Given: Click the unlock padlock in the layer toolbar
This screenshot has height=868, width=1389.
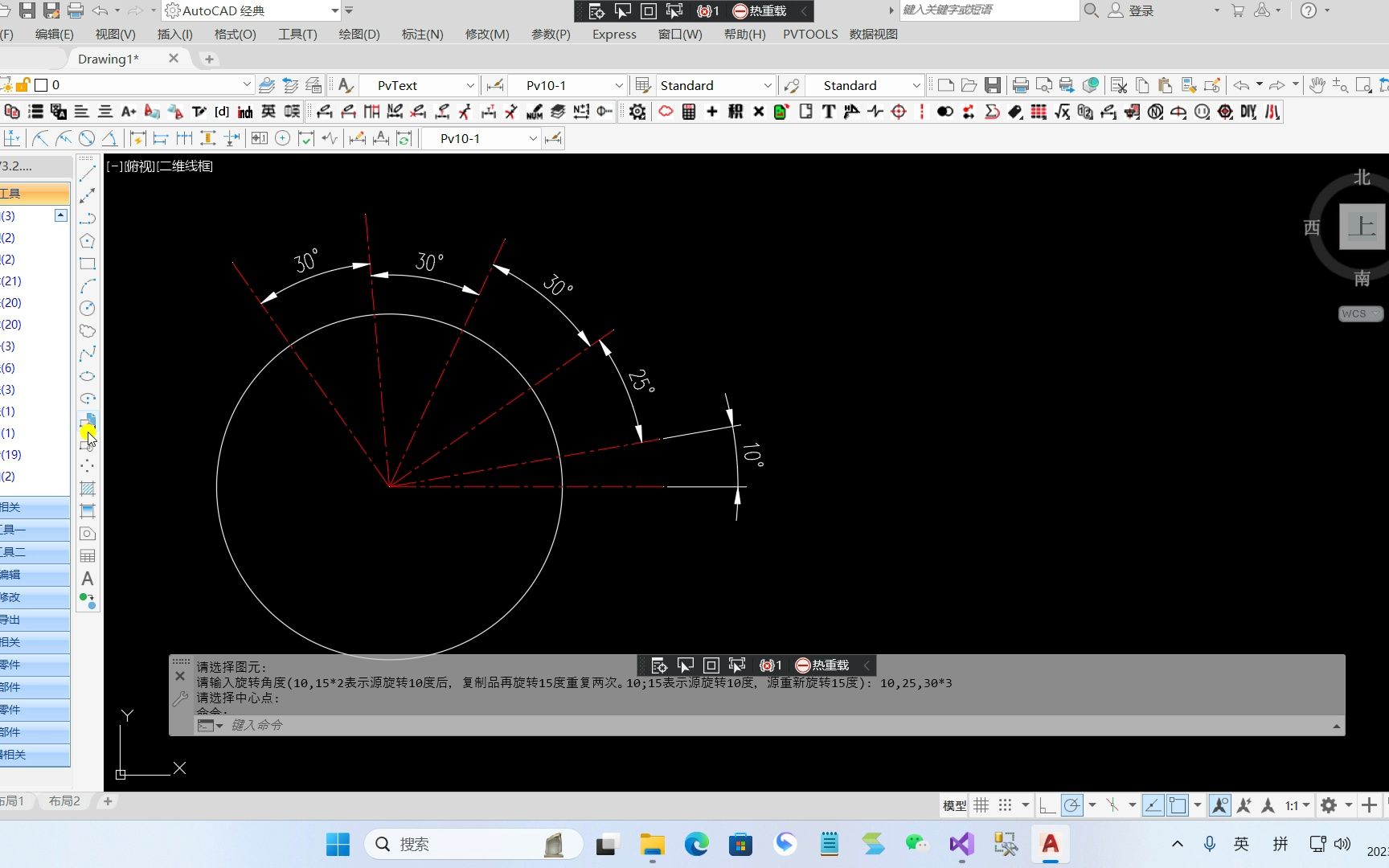Looking at the screenshot, I should [x=23, y=84].
